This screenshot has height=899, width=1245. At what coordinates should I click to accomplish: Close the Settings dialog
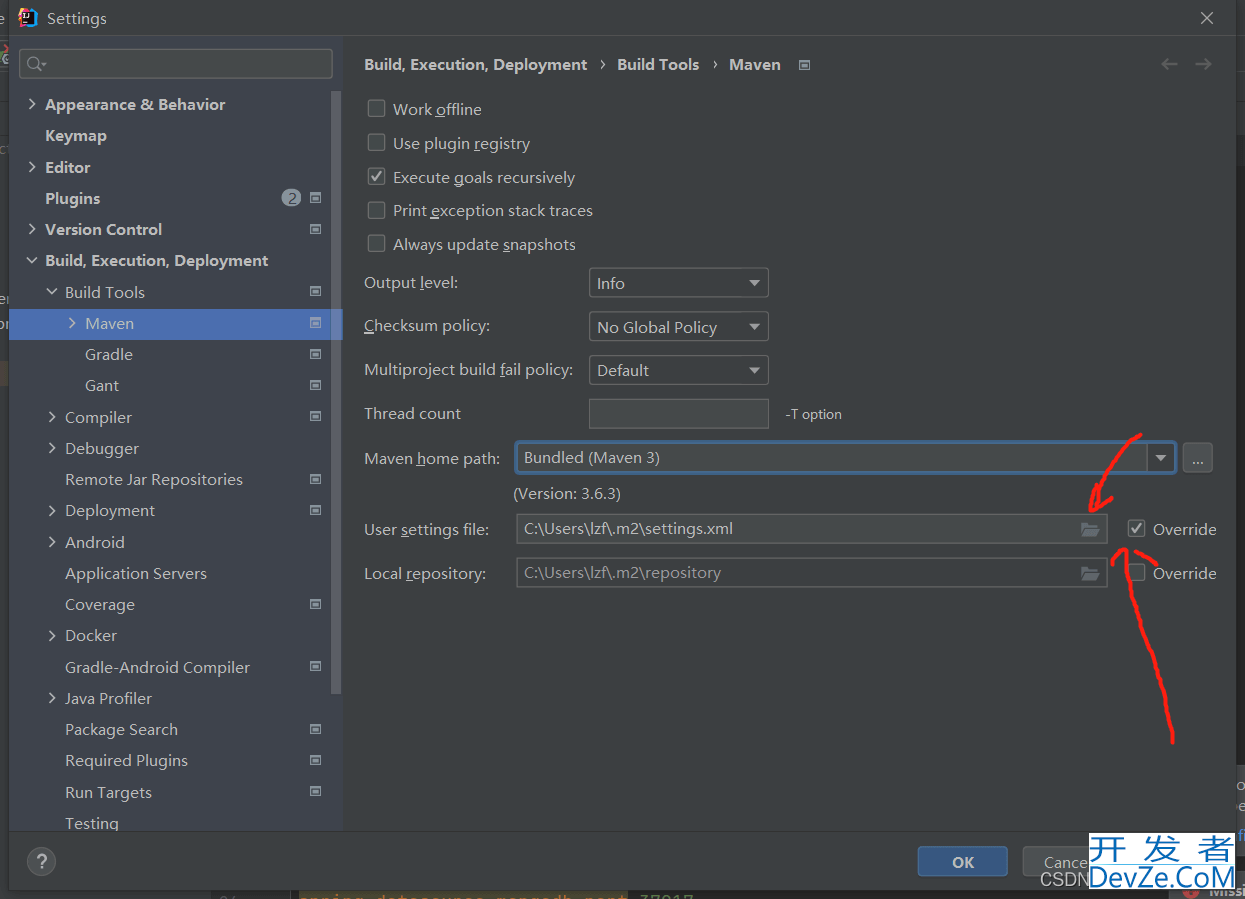coord(1207,18)
